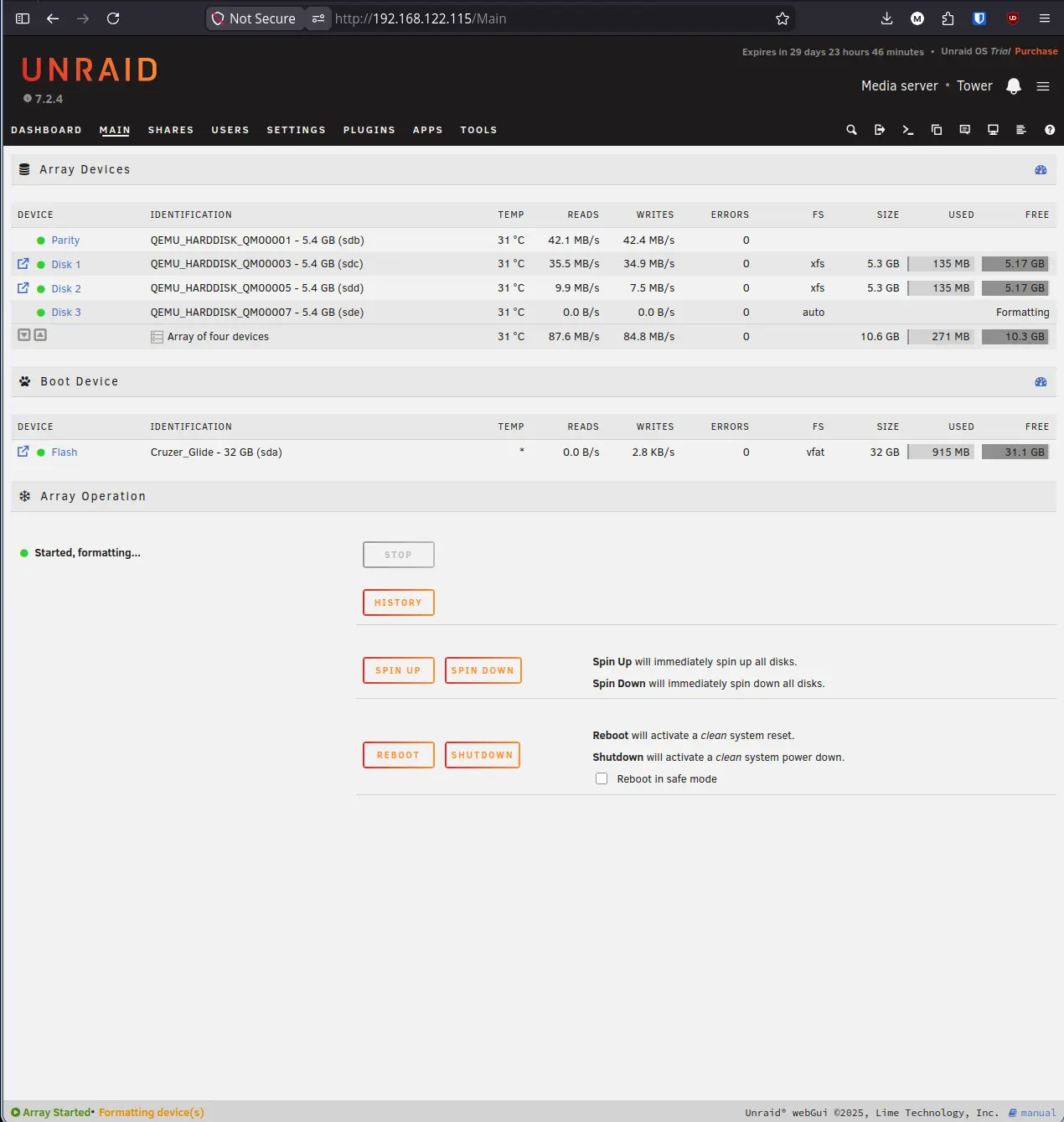Open browser downloads icon

[887, 18]
